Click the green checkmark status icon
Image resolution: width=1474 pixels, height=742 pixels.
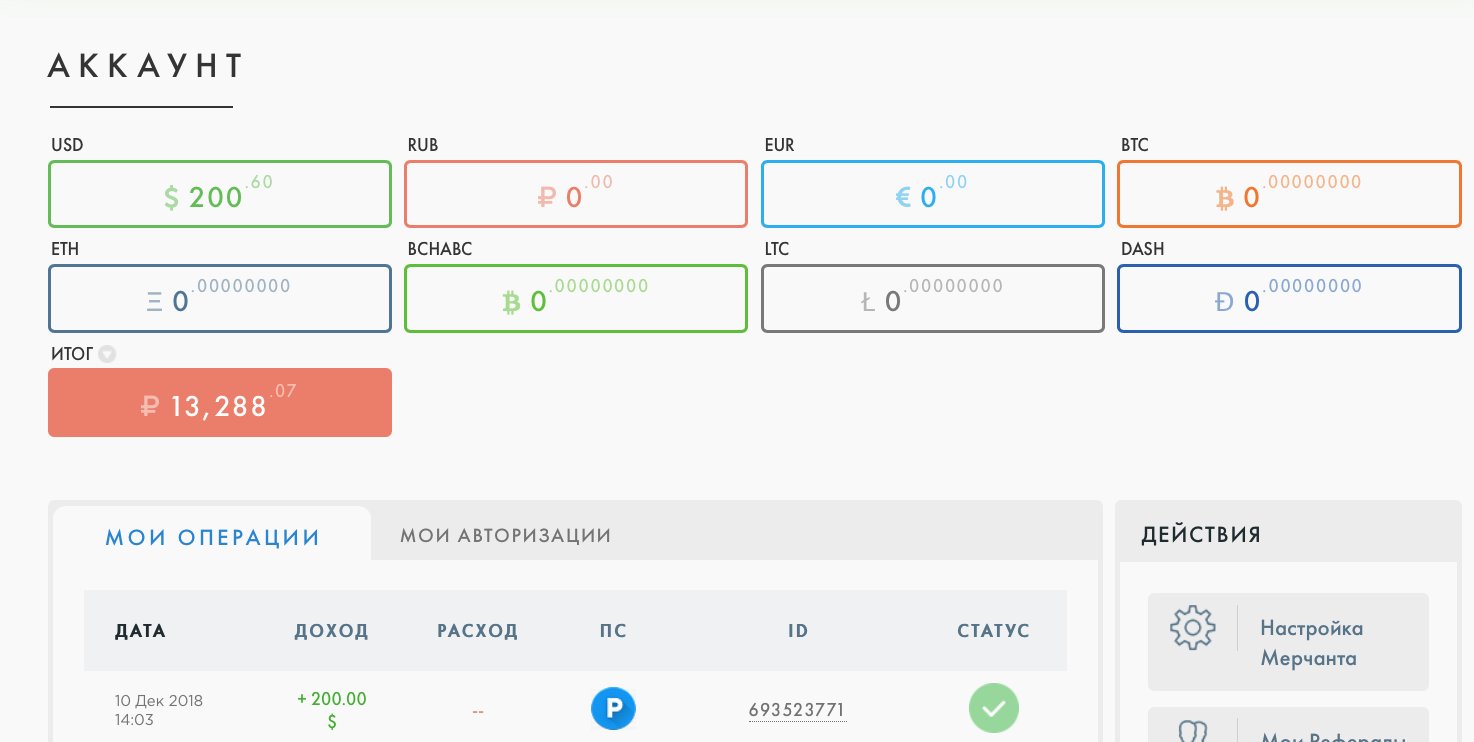[993, 708]
